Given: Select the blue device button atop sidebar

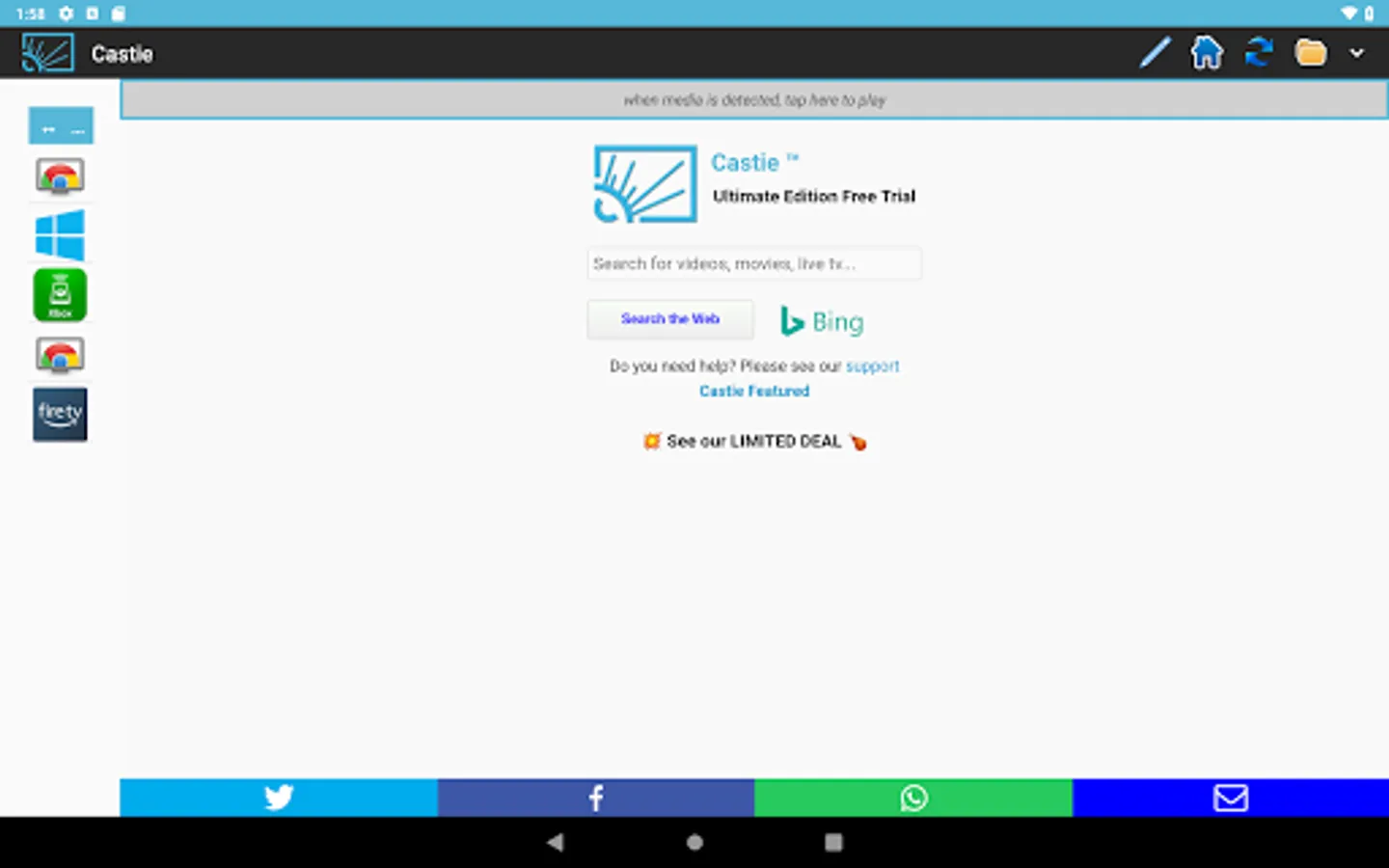Looking at the screenshot, I should [61, 125].
